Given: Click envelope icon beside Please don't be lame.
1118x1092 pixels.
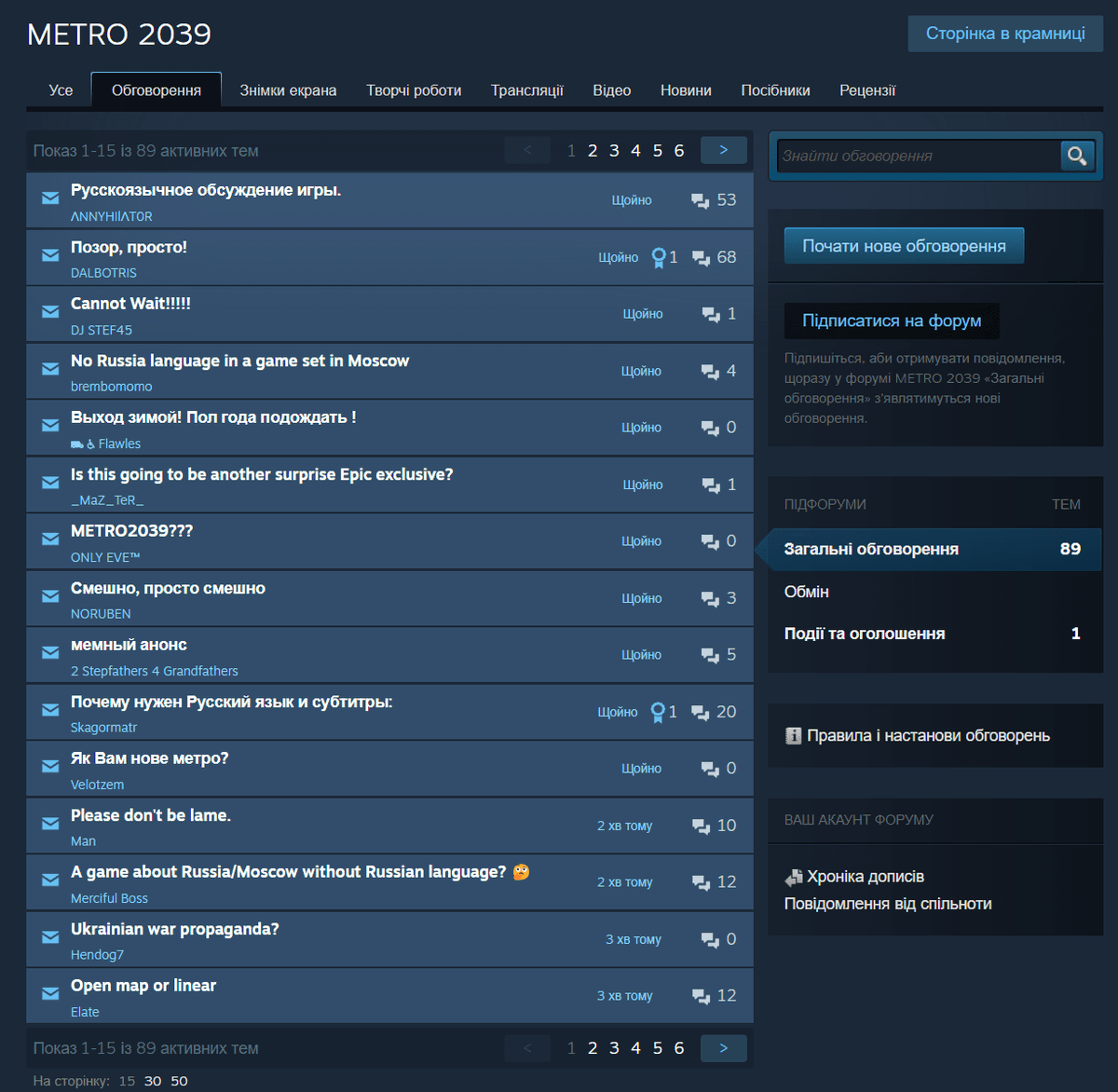Looking at the screenshot, I should (x=50, y=824).
